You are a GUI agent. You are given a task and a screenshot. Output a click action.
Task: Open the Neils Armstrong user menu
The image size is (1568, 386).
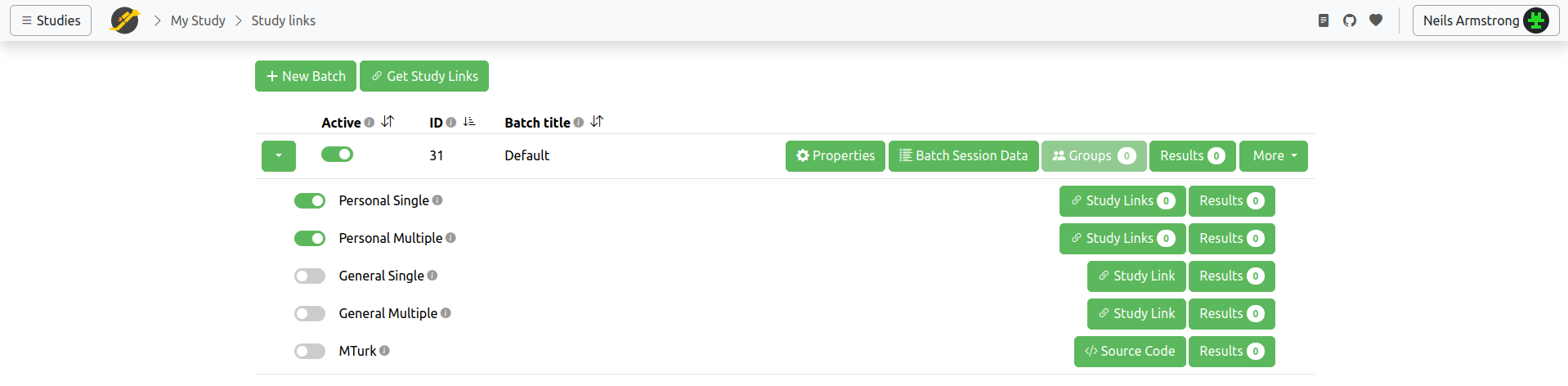click(x=1485, y=20)
